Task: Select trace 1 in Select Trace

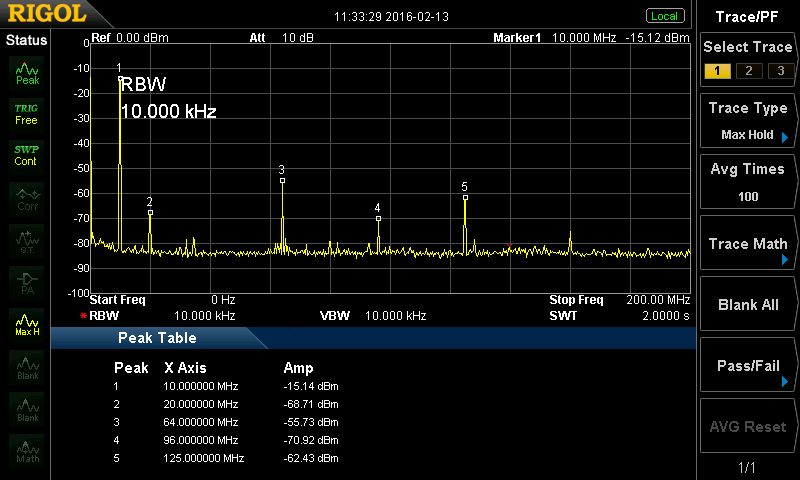Action: pyautogui.click(x=716, y=70)
